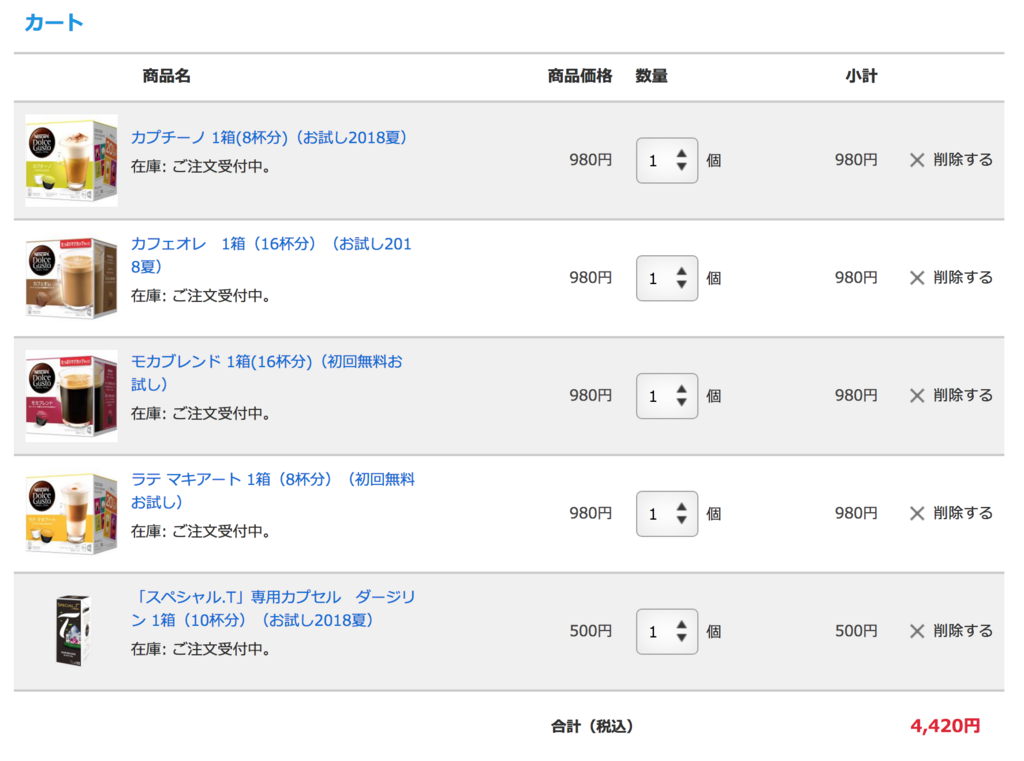Open カプチーノ 1箱(8杯分) product link

269,138
